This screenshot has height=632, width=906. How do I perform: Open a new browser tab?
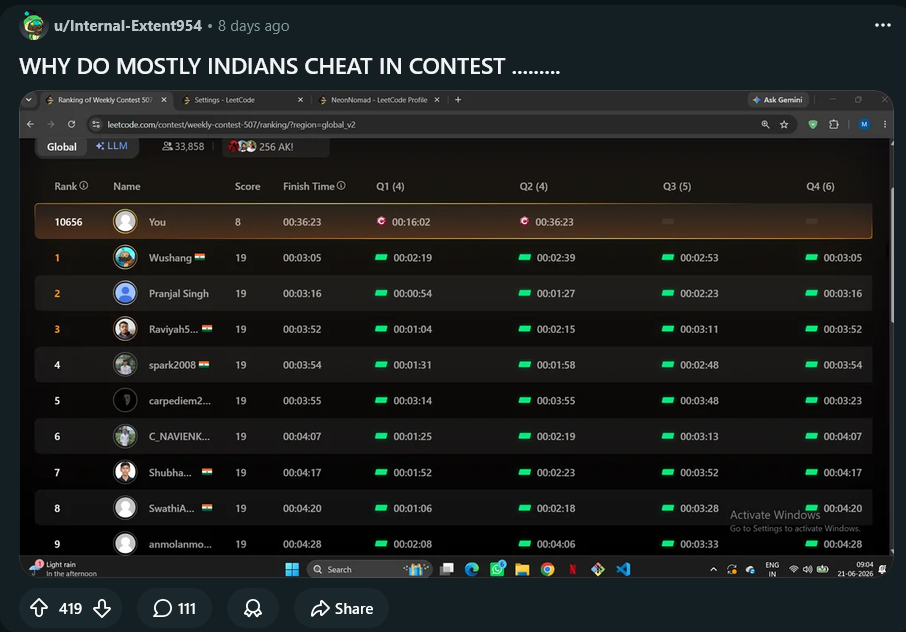coord(458,100)
